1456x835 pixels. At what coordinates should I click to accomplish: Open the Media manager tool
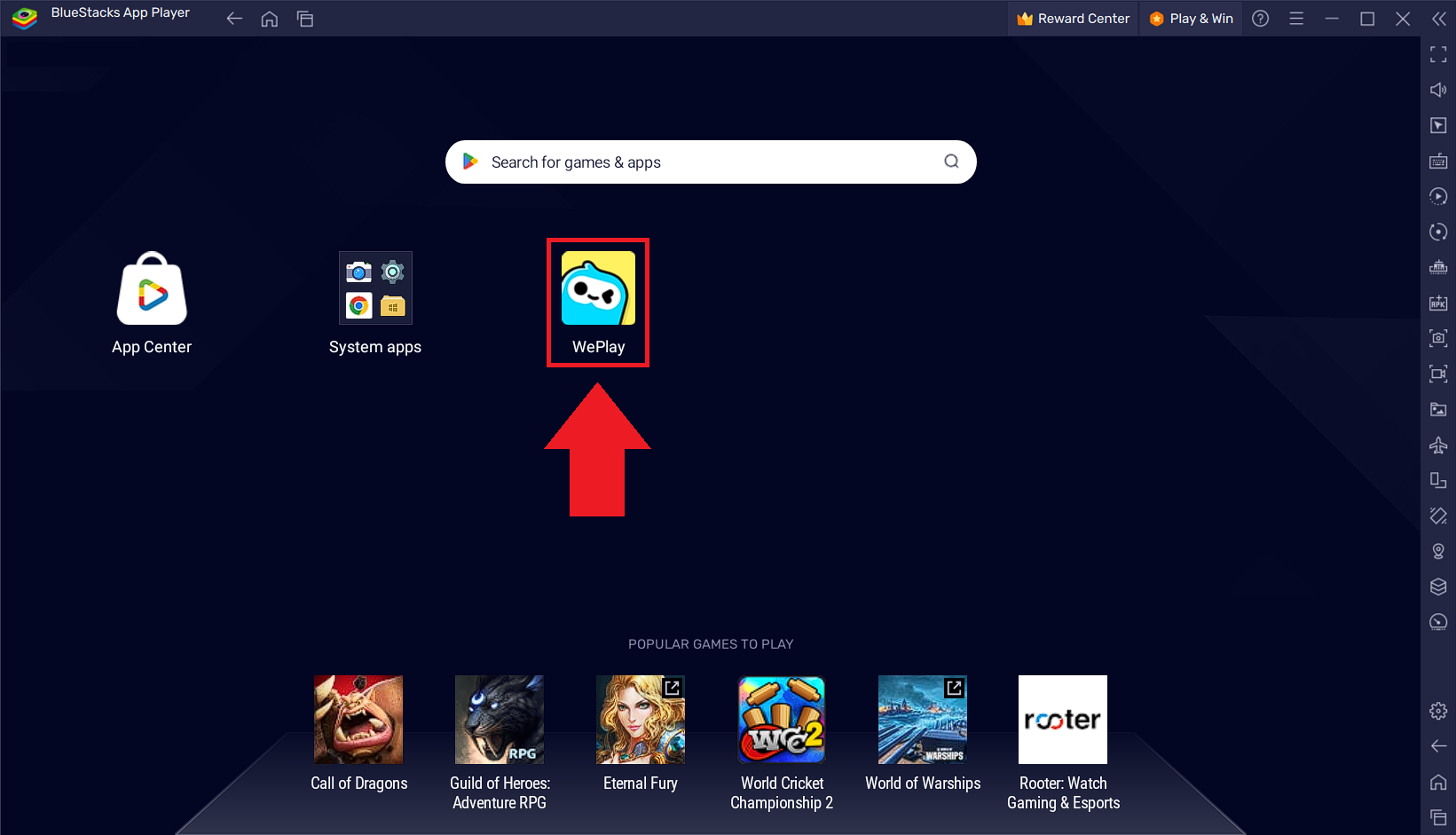click(1437, 409)
